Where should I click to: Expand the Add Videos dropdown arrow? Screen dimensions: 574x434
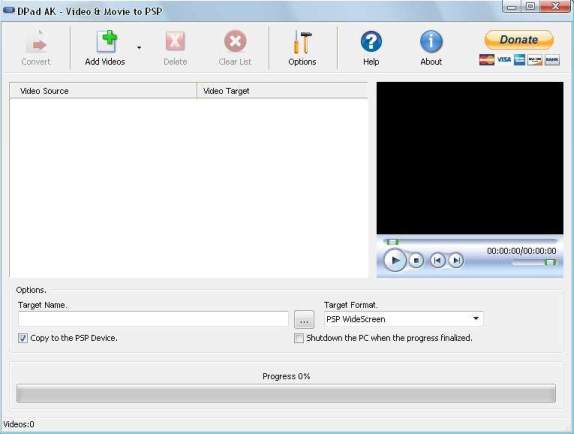(x=139, y=48)
